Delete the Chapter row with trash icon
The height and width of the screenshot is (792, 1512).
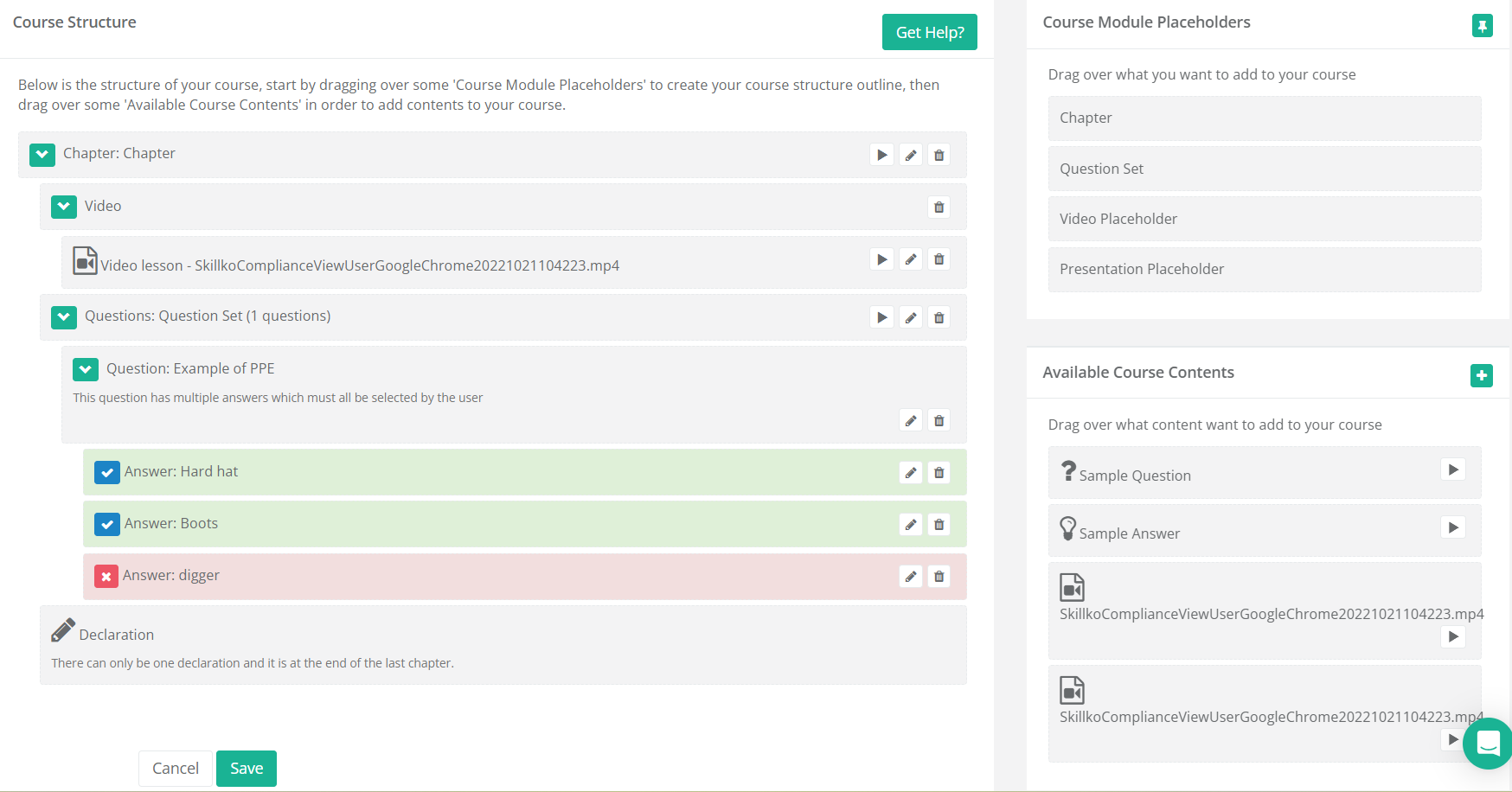(x=939, y=156)
